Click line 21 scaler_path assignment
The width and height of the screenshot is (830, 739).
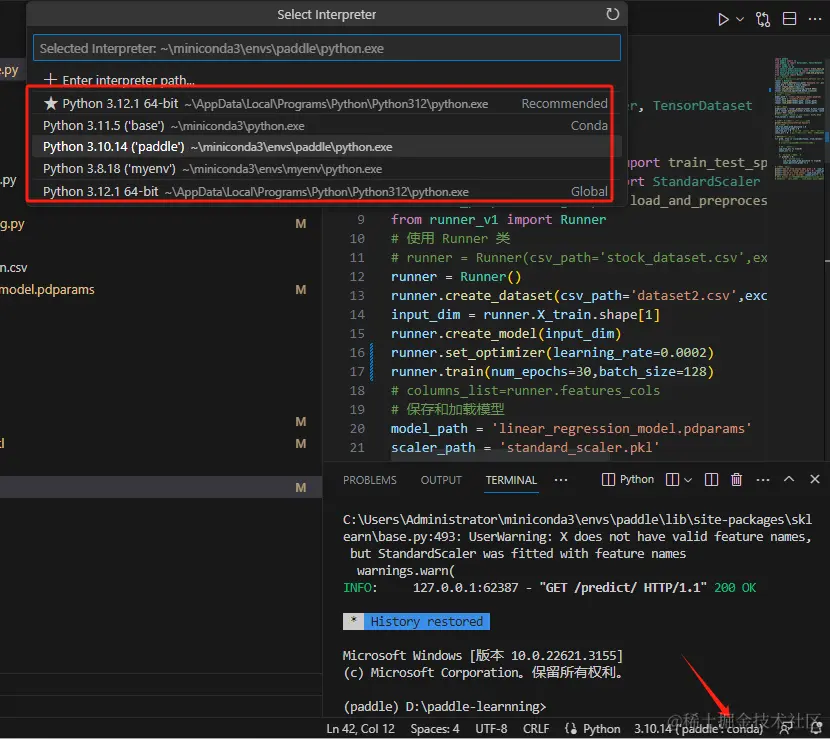[525, 448]
